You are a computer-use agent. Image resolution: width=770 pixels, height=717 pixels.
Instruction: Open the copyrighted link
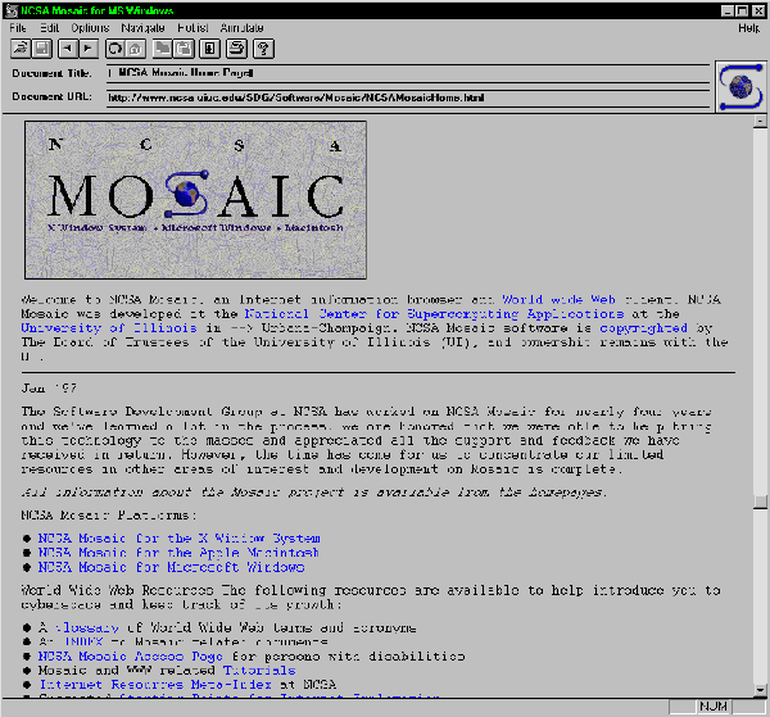[643, 328]
